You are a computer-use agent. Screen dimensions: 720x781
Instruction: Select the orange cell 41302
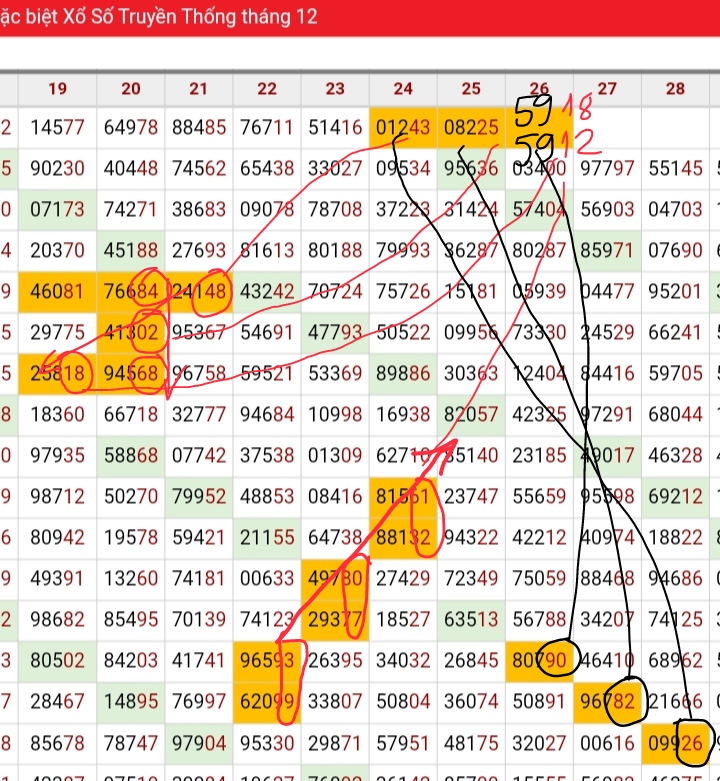[x=131, y=332]
